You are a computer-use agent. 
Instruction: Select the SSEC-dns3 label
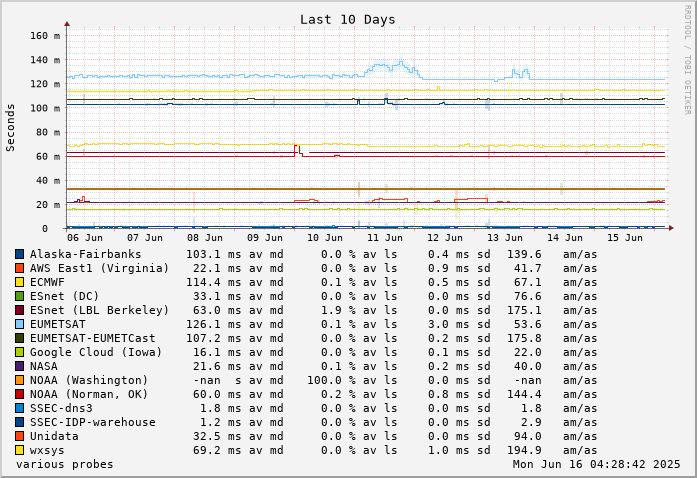[x=61, y=408]
